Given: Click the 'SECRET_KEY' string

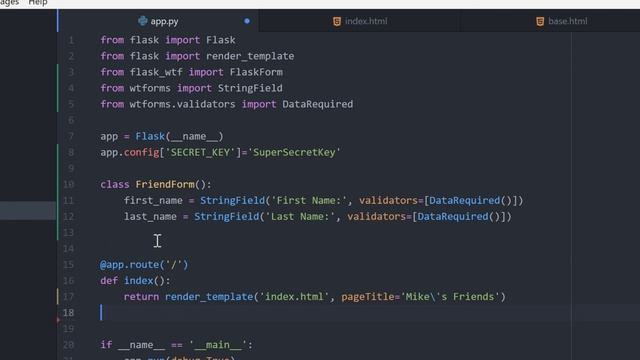Looking at the screenshot, I should [200, 152].
